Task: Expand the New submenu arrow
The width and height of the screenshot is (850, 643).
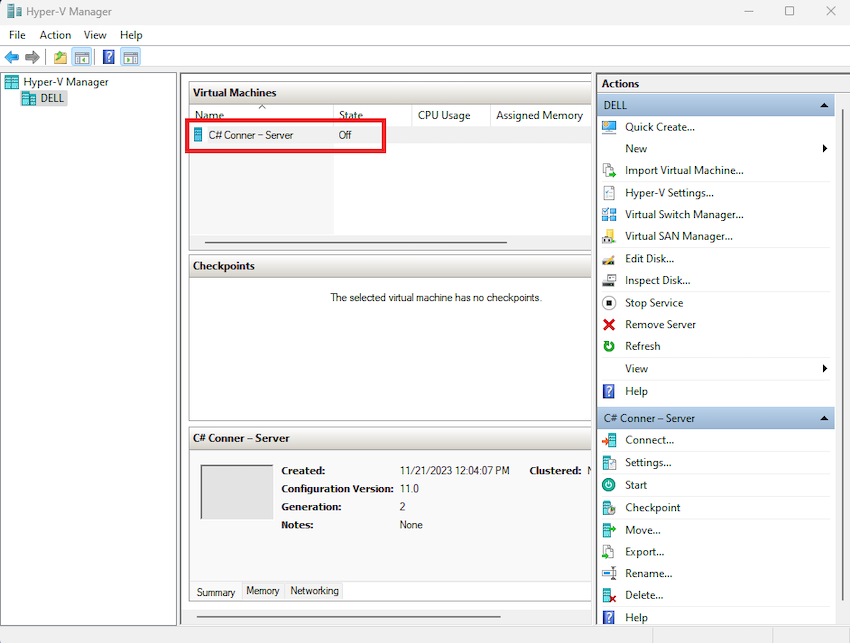Action: [824, 148]
